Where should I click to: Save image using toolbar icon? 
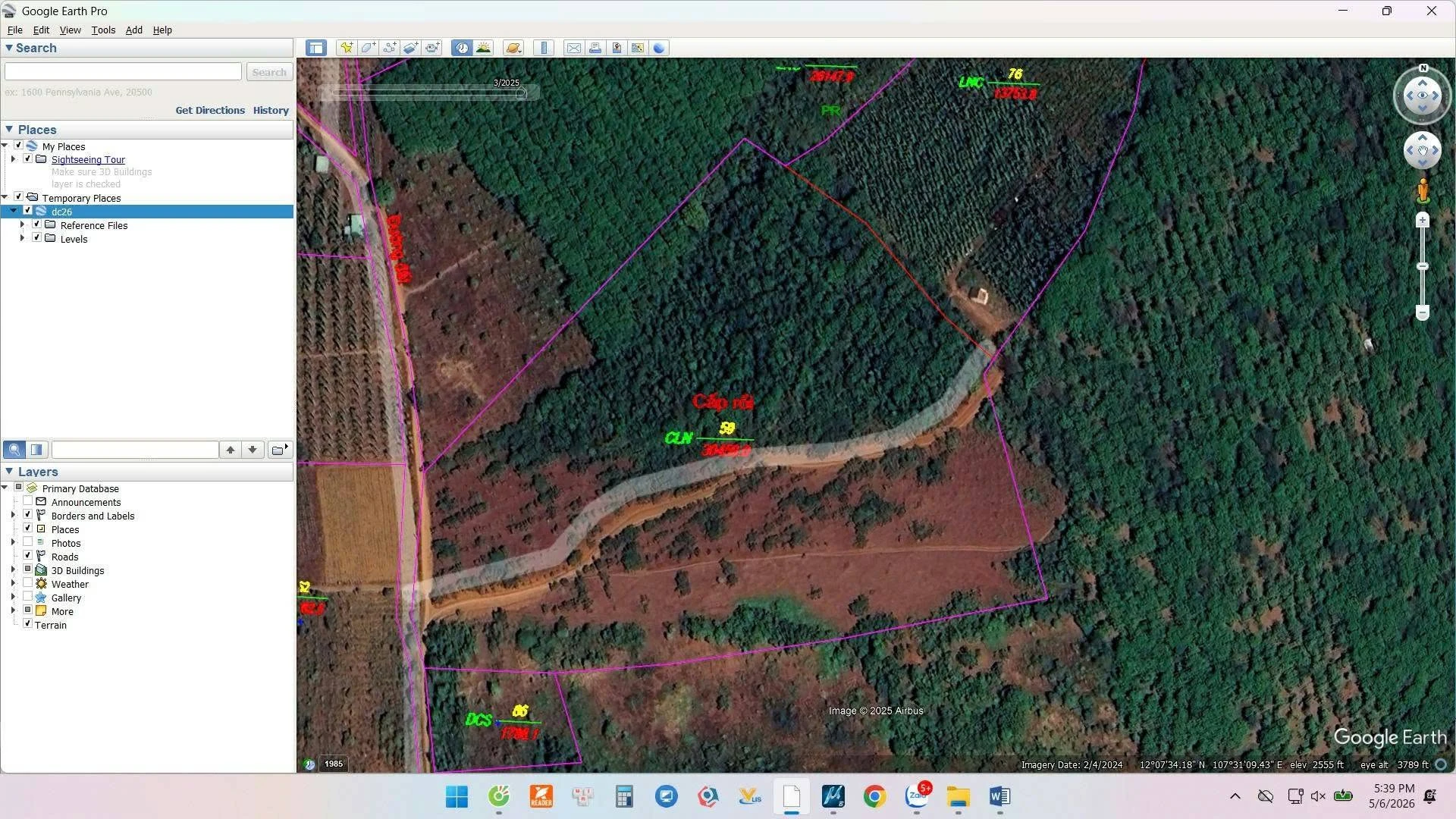(x=617, y=48)
